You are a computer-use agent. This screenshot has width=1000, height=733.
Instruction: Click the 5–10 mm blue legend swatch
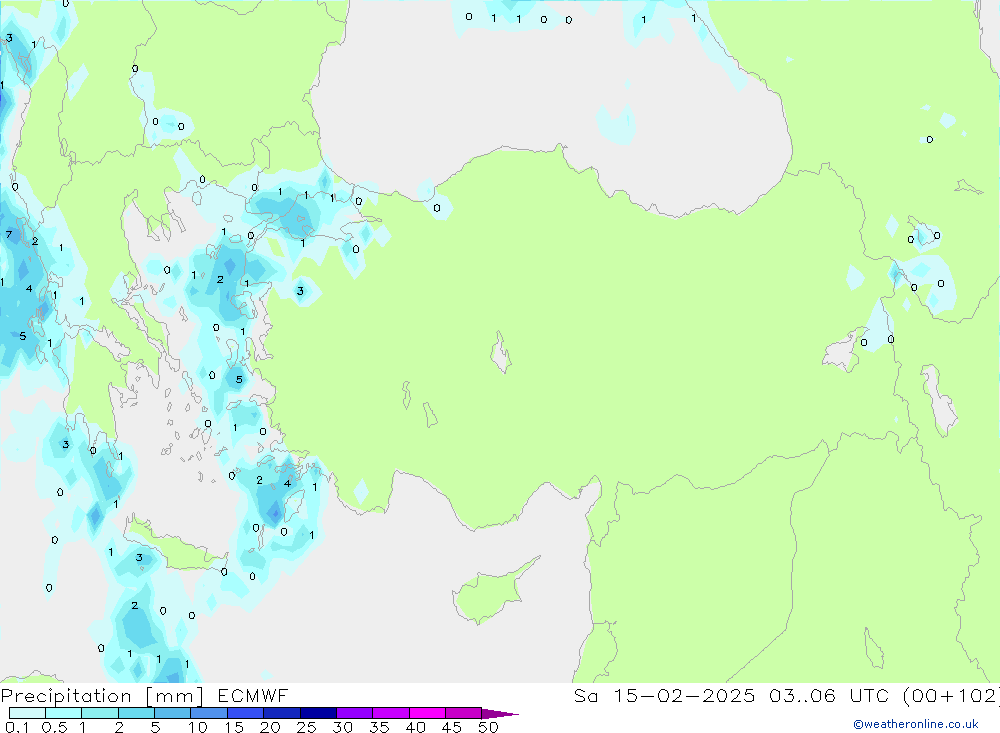click(172, 713)
